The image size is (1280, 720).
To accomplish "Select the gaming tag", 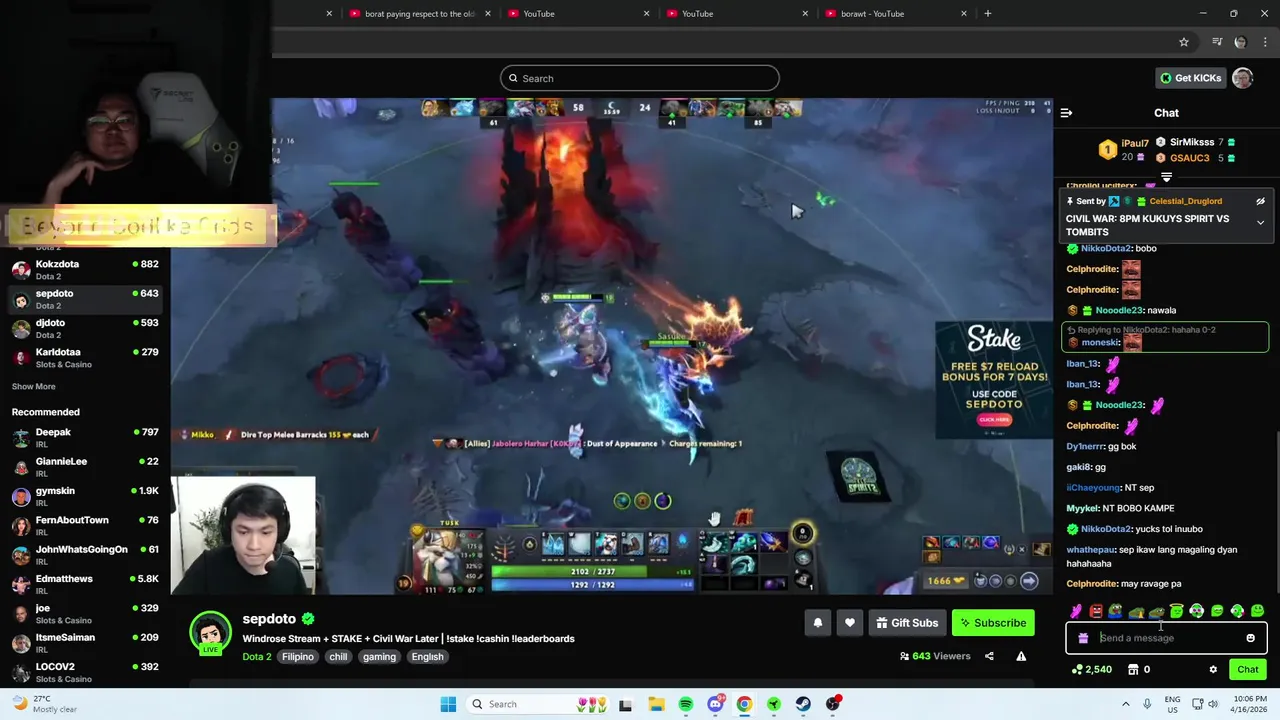I will tap(379, 657).
